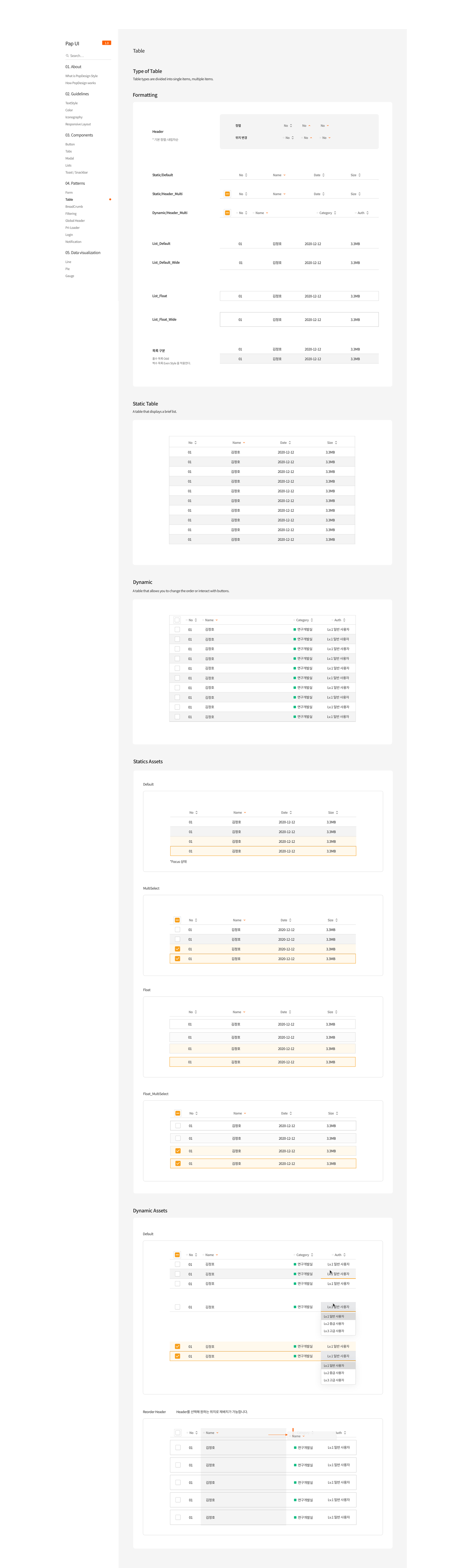Toggle header checkbox in Reorder Header table

(x=178, y=1432)
